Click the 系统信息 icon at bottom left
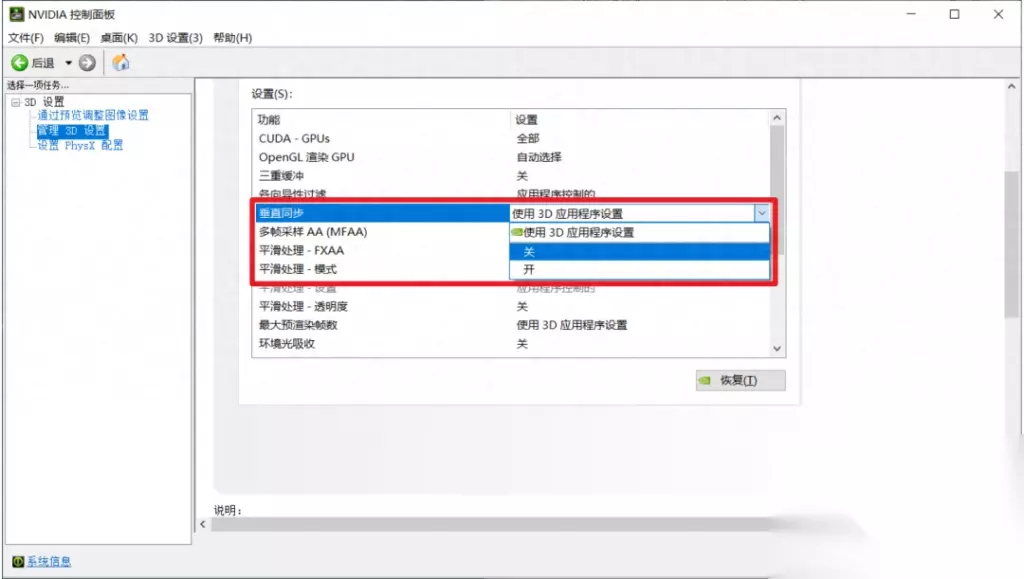The width and height of the screenshot is (1024, 579). tap(18, 561)
